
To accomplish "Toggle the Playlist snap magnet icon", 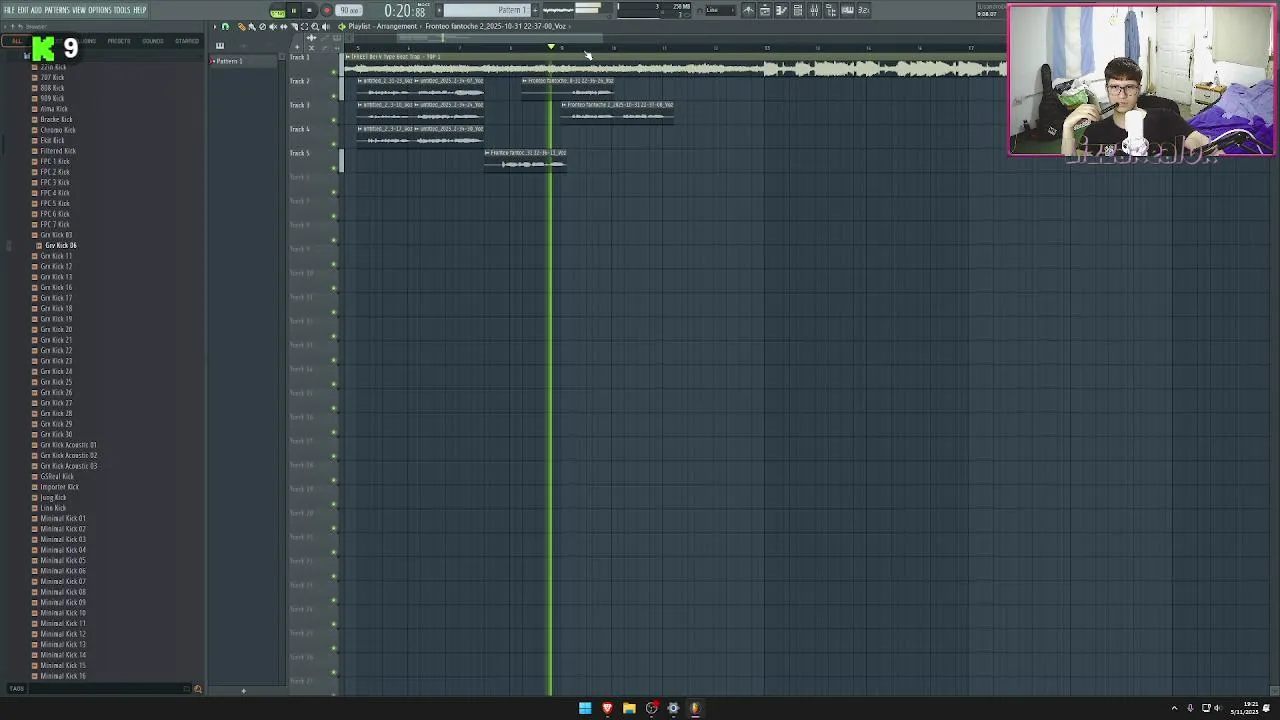I will coord(225,27).
